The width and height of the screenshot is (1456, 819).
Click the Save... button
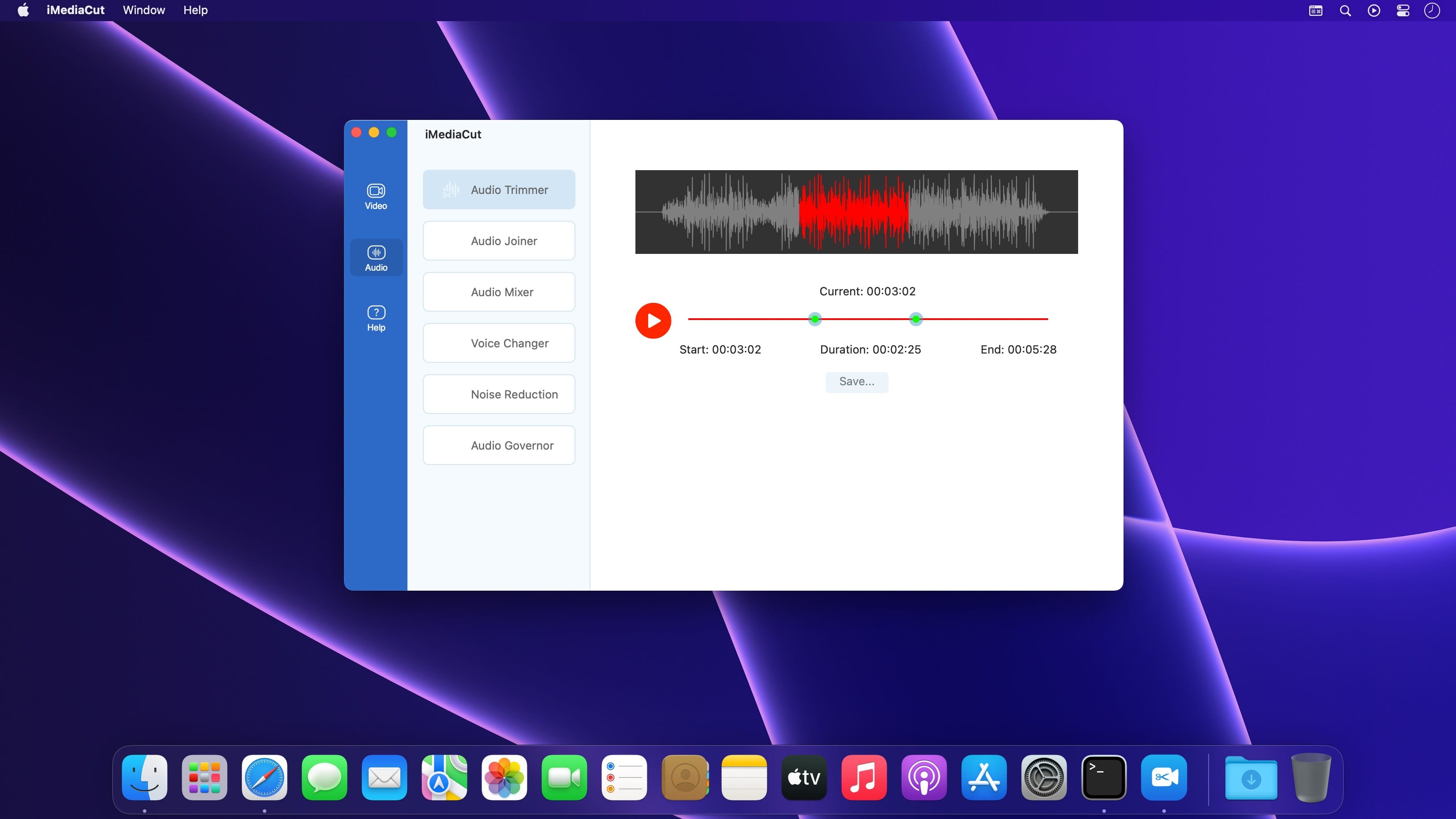point(856,382)
